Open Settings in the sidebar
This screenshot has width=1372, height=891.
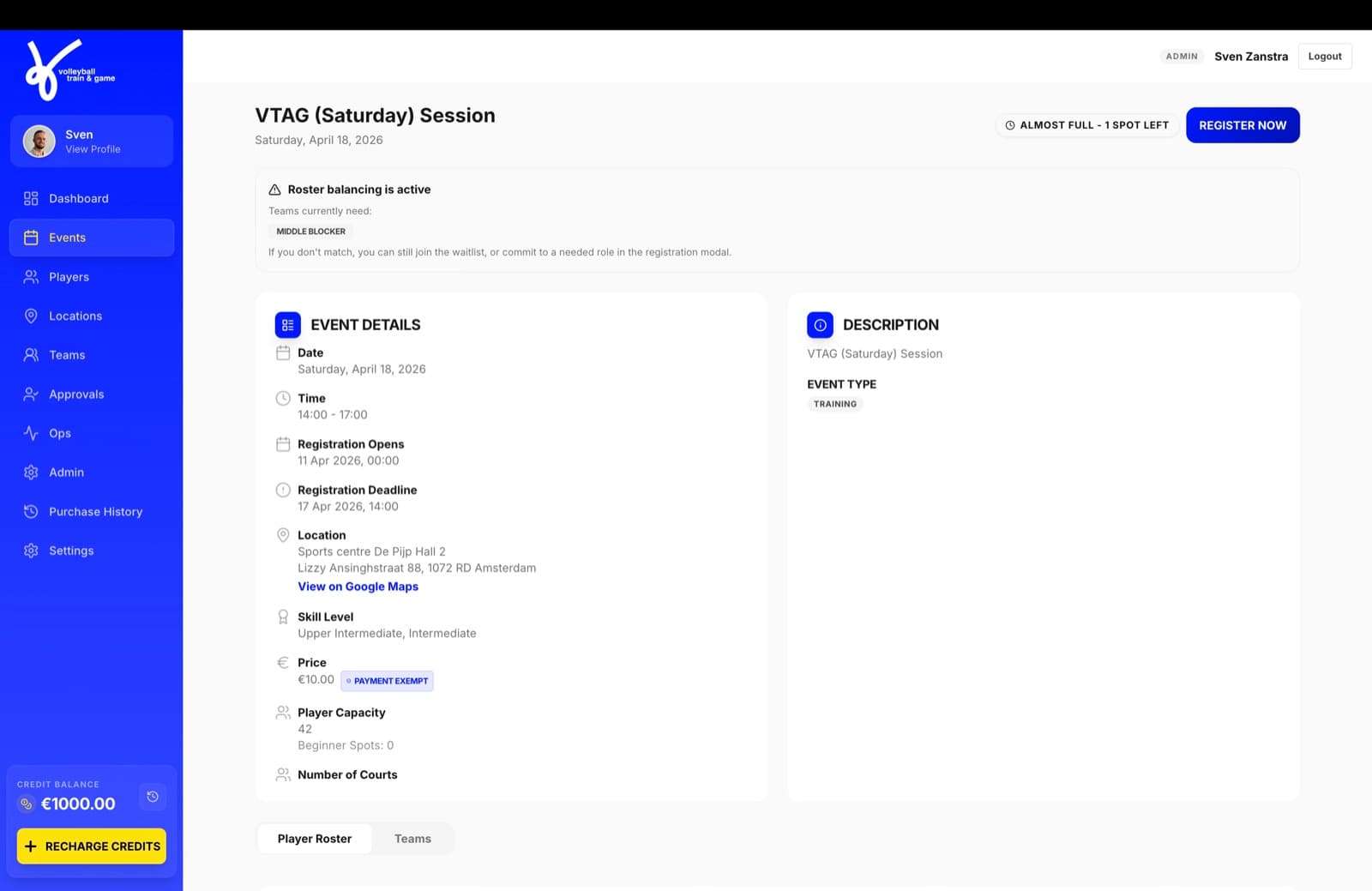(92, 551)
